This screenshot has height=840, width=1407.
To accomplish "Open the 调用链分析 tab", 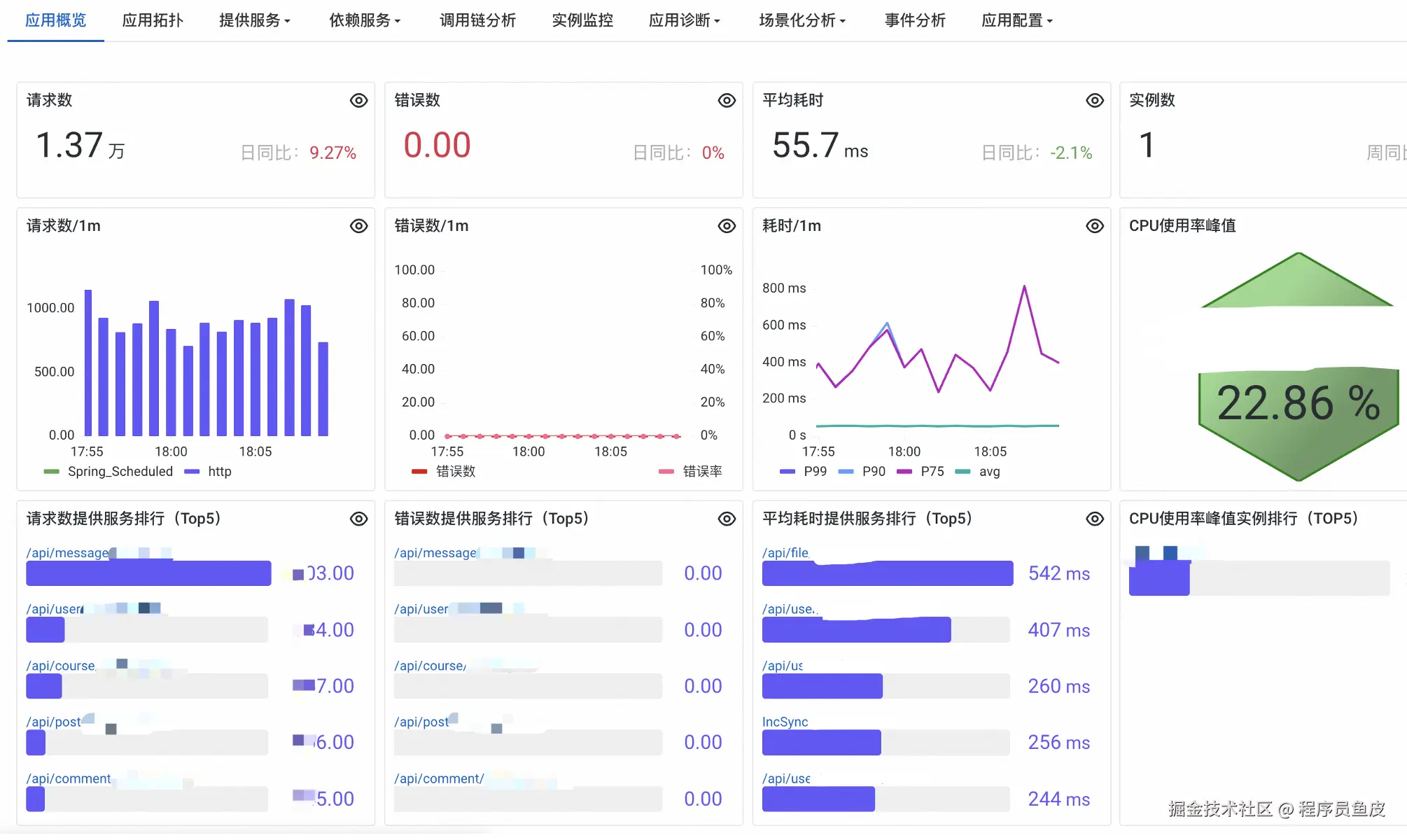I will (477, 20).
